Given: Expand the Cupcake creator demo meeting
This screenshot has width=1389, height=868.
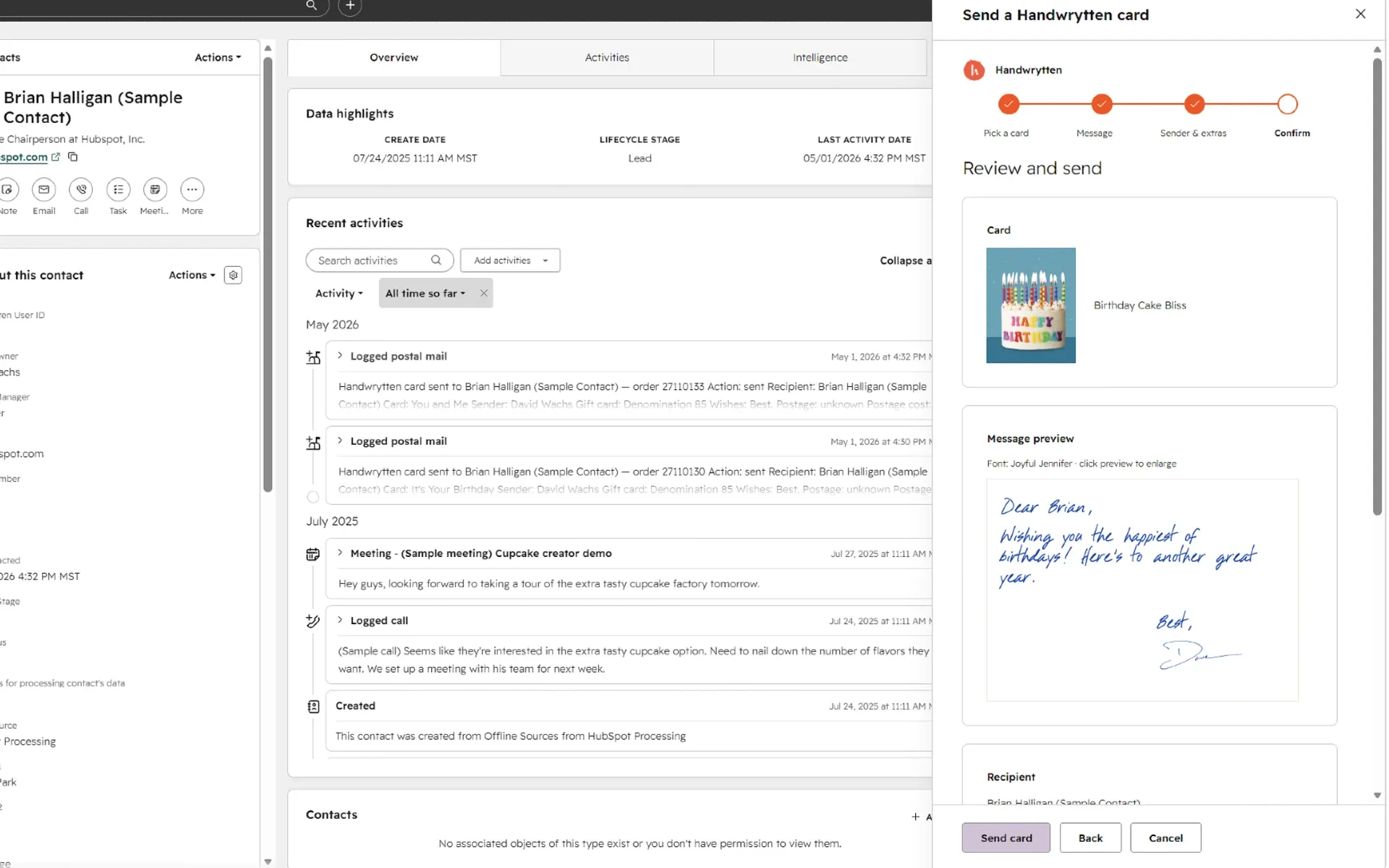Looking at the screenshot, I should point(340,553).
